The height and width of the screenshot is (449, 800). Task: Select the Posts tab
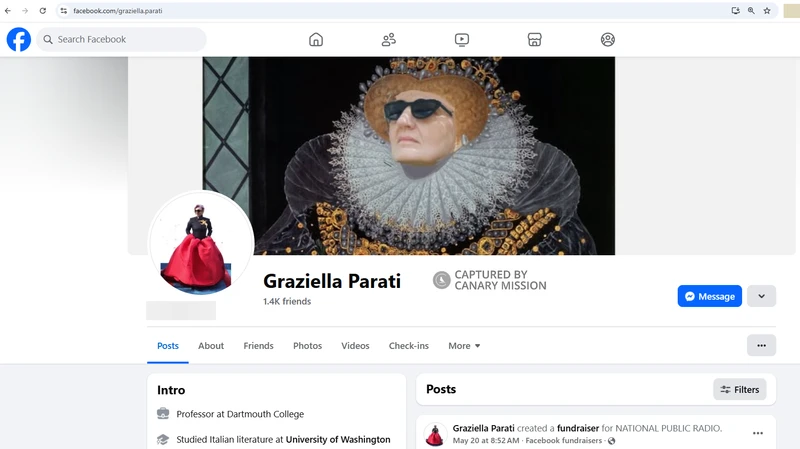click(168, 346)
